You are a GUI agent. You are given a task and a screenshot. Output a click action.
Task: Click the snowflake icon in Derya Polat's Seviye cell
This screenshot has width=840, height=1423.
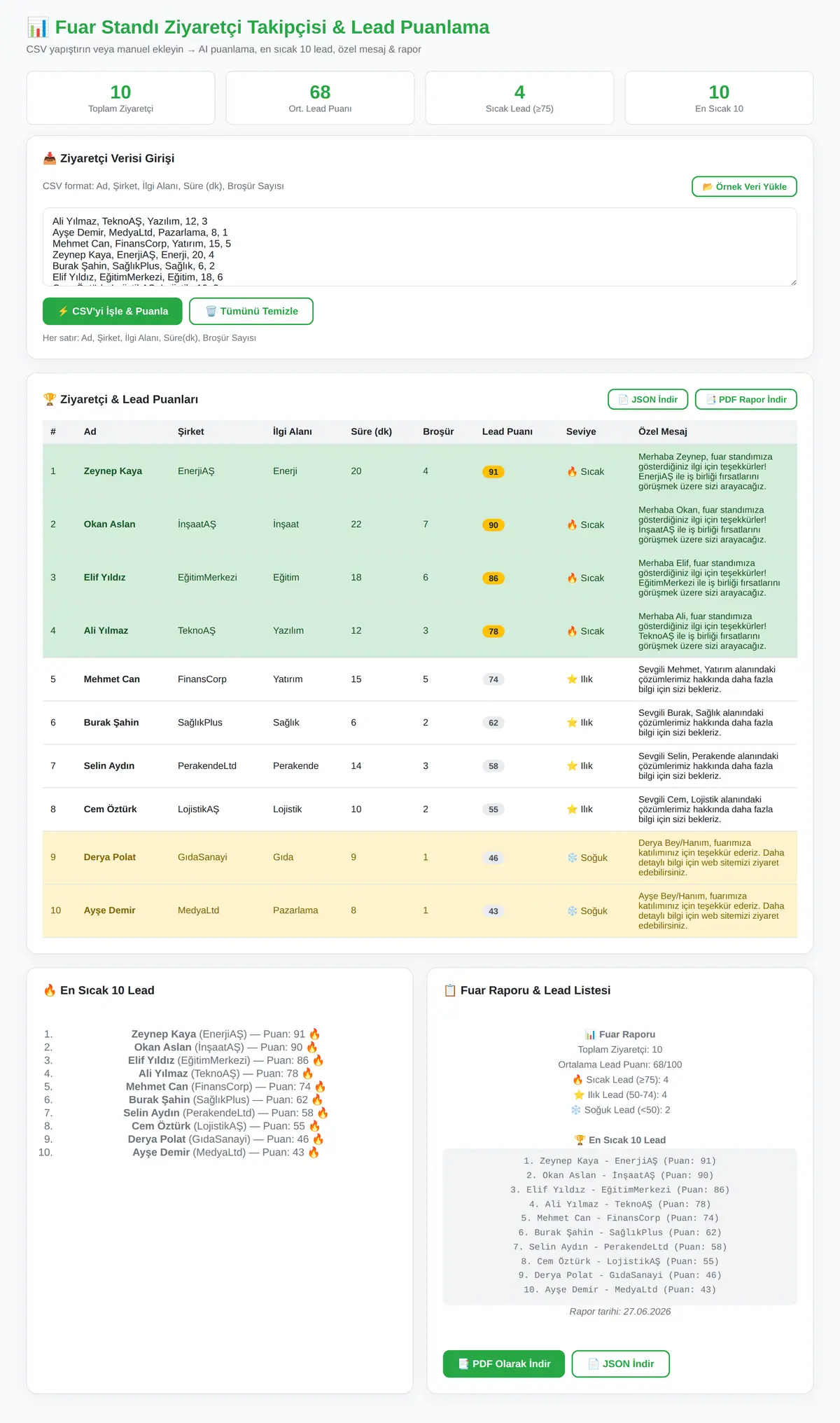point(572,857)
